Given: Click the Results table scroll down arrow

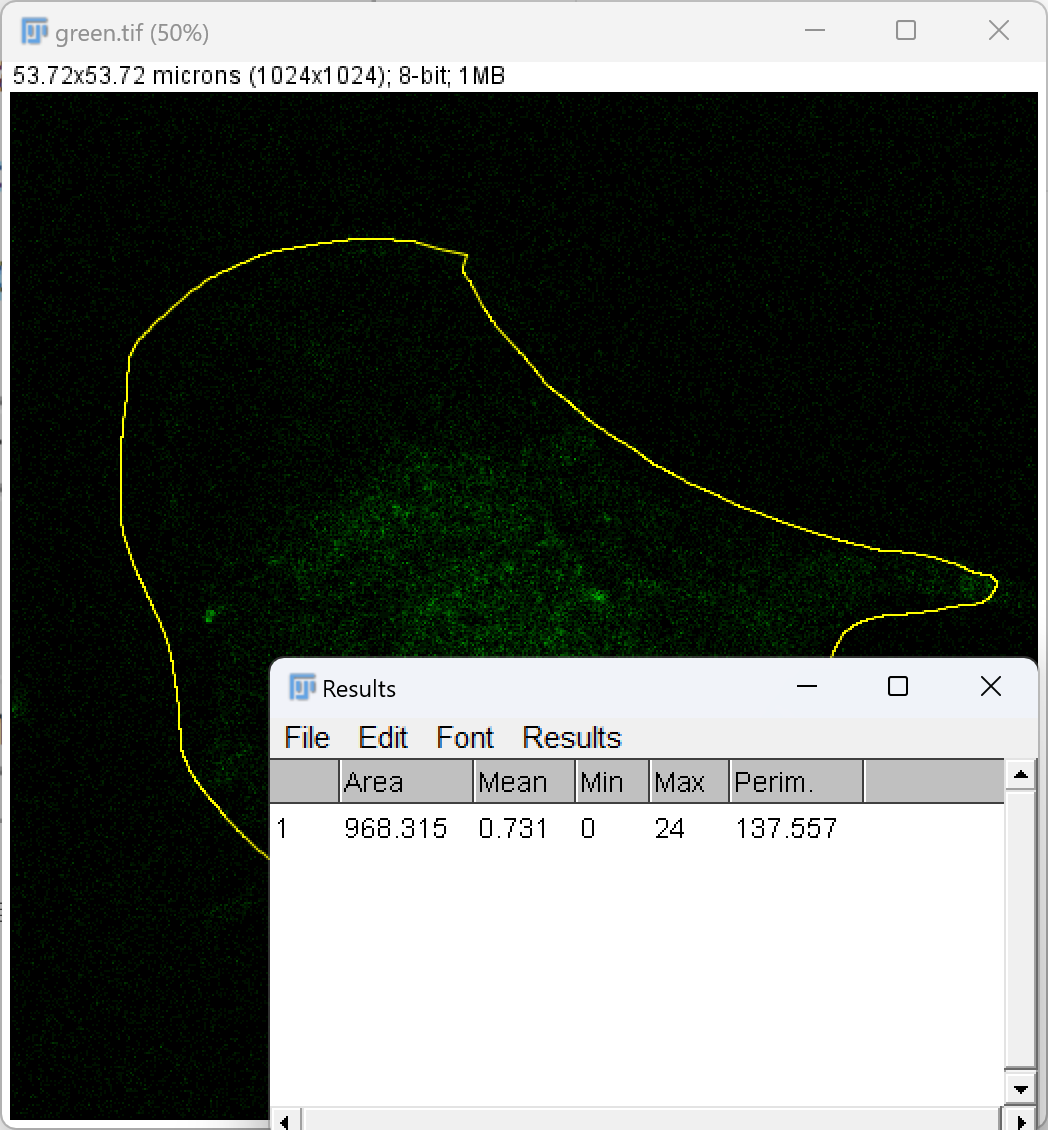Looking at the screenshot, I should coord(1021,1089).
